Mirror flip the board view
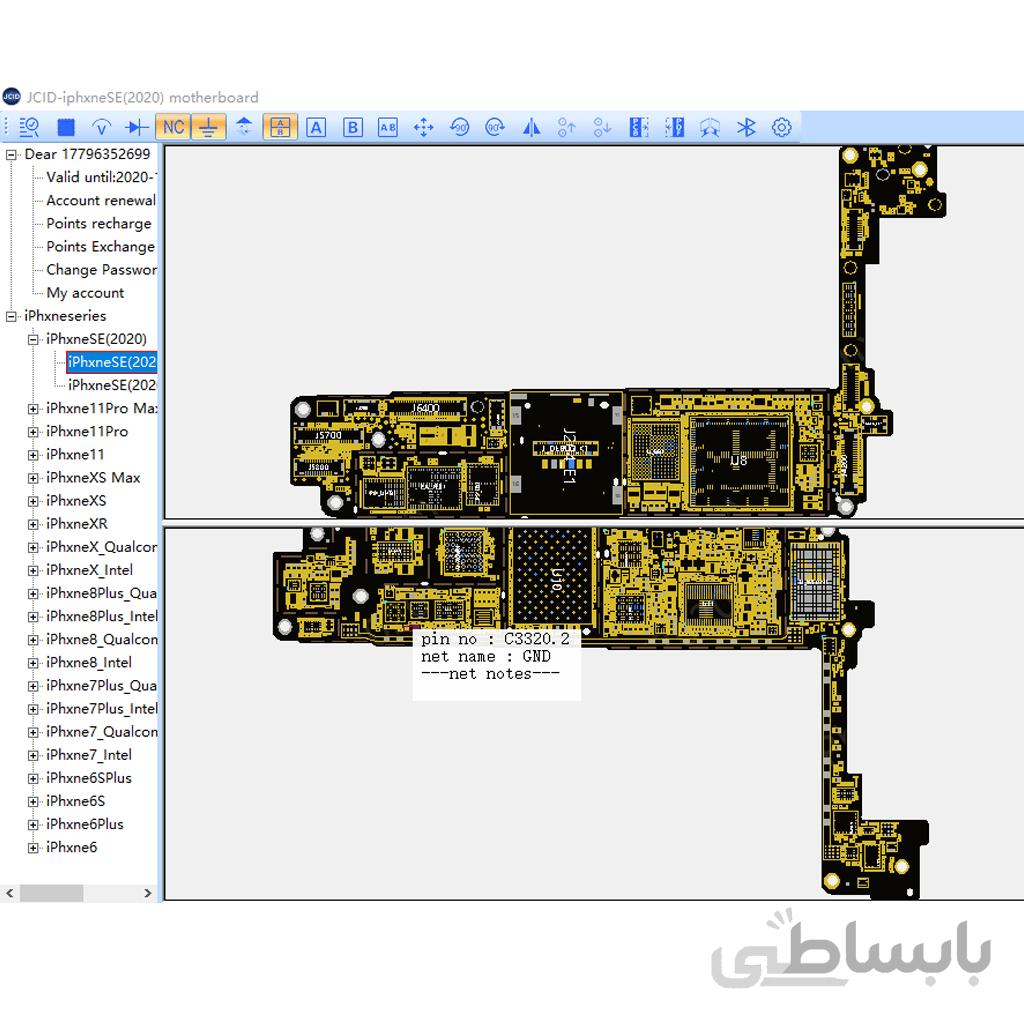The image size is (1024, 1024). pyautogui.click(x=532, y=127)
